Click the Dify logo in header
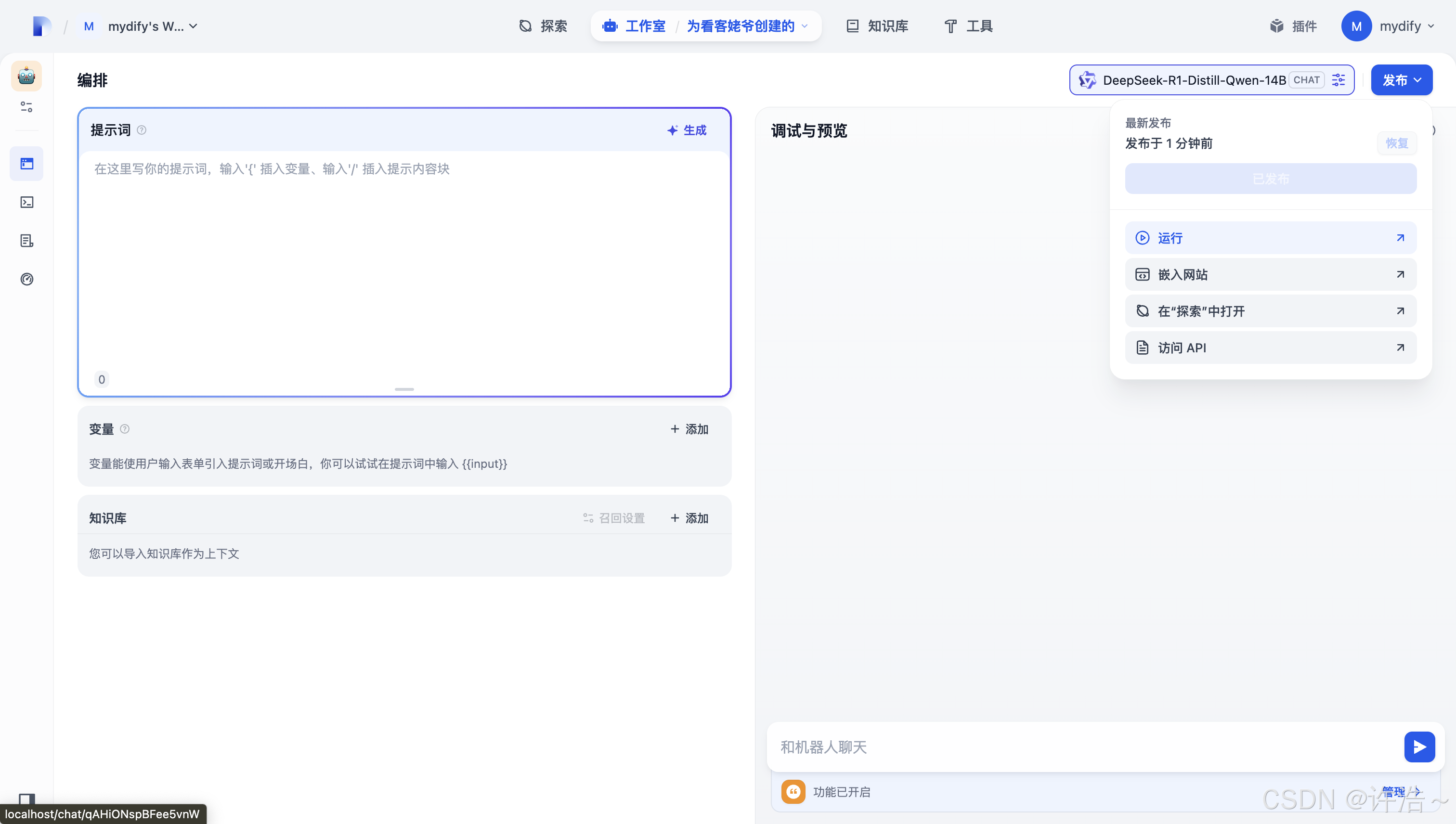The image size is (1456, 824). click(x=41, y=26)
